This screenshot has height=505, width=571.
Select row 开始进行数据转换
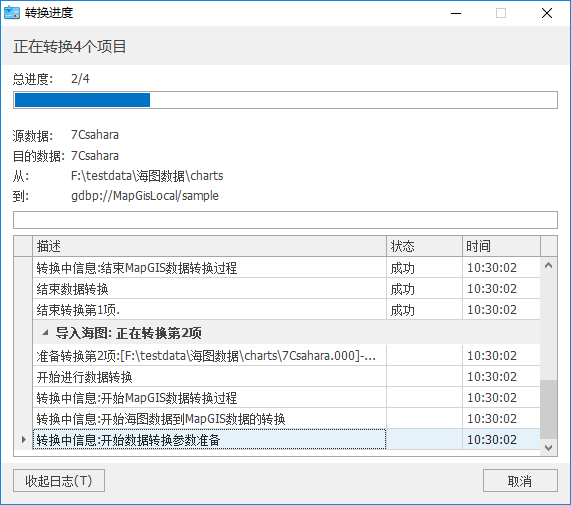point(286,377)
